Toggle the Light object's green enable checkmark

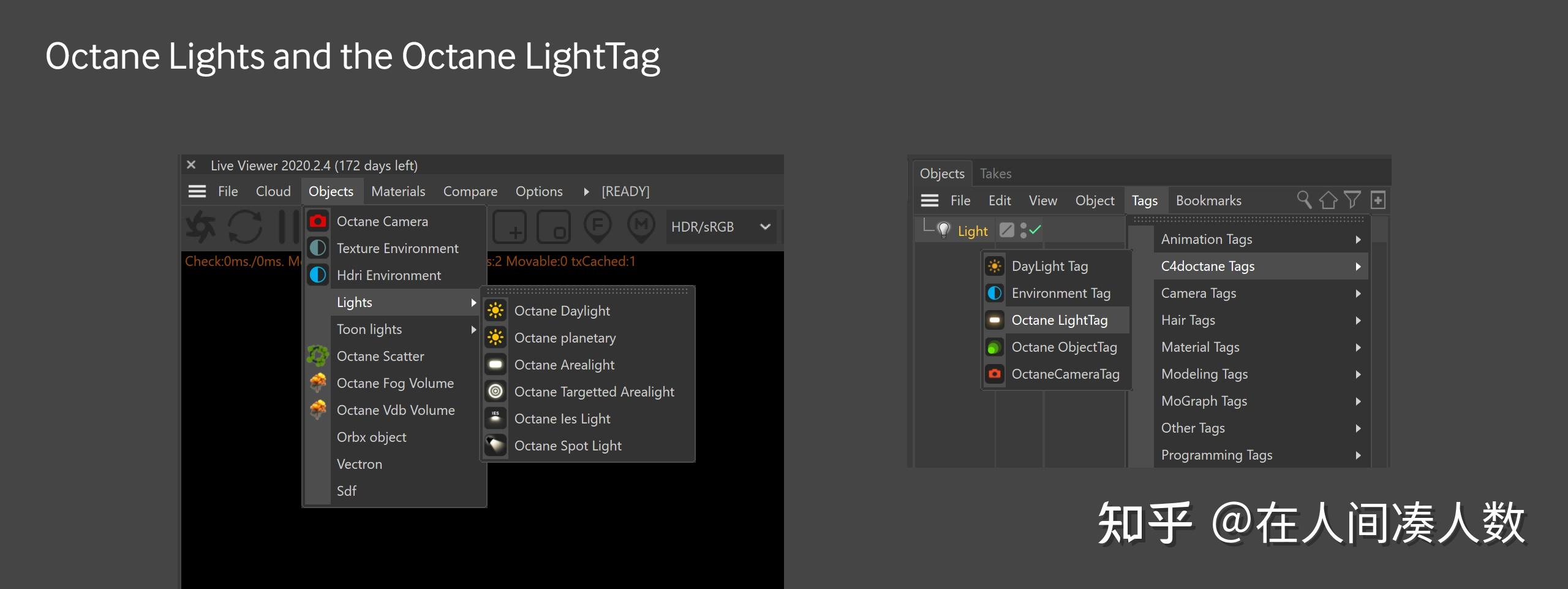click(1035, 230)
